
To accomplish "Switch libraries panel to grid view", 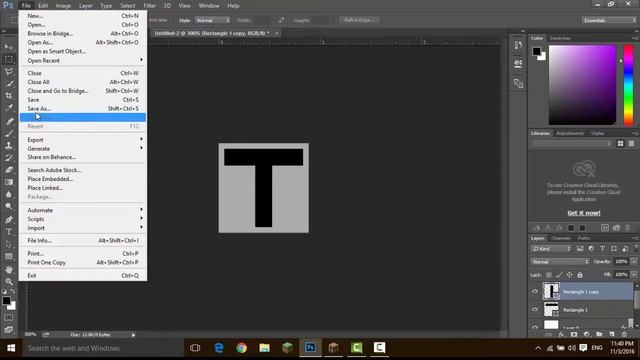I will coord(620,143).
